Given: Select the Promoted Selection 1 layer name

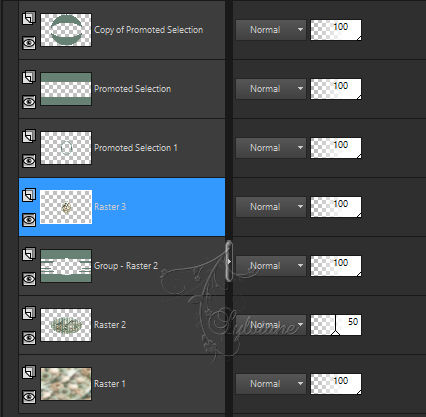Looking at the screenshot, I should tap(136, 148).
